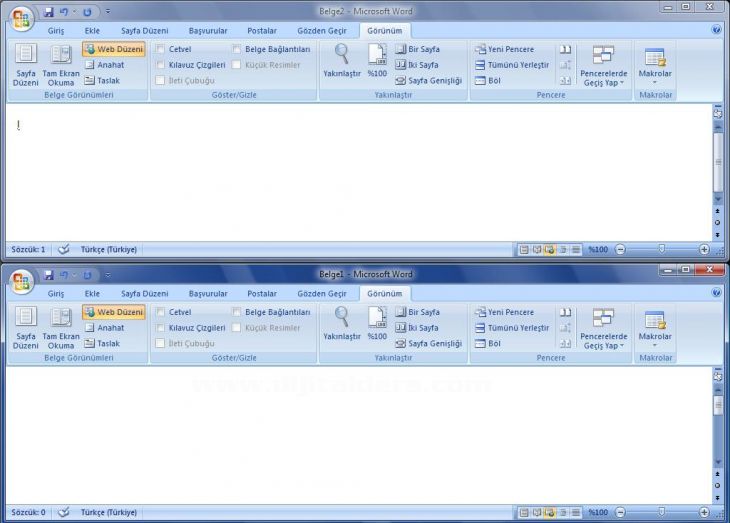Open undo history arrow in Belge2
Screen dimensions: 730x523
point(74,12)
